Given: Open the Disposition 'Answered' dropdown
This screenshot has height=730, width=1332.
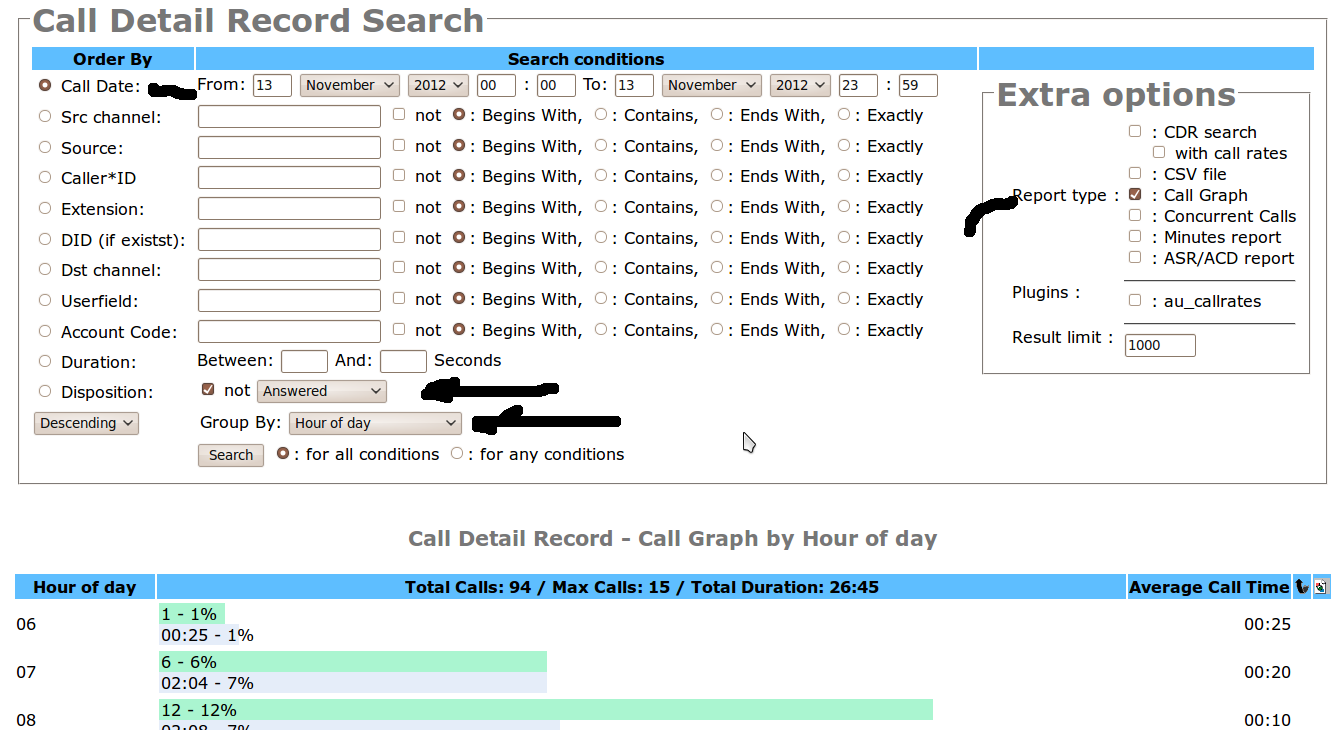Looking at the screenshot, I should tap(321, 391).
